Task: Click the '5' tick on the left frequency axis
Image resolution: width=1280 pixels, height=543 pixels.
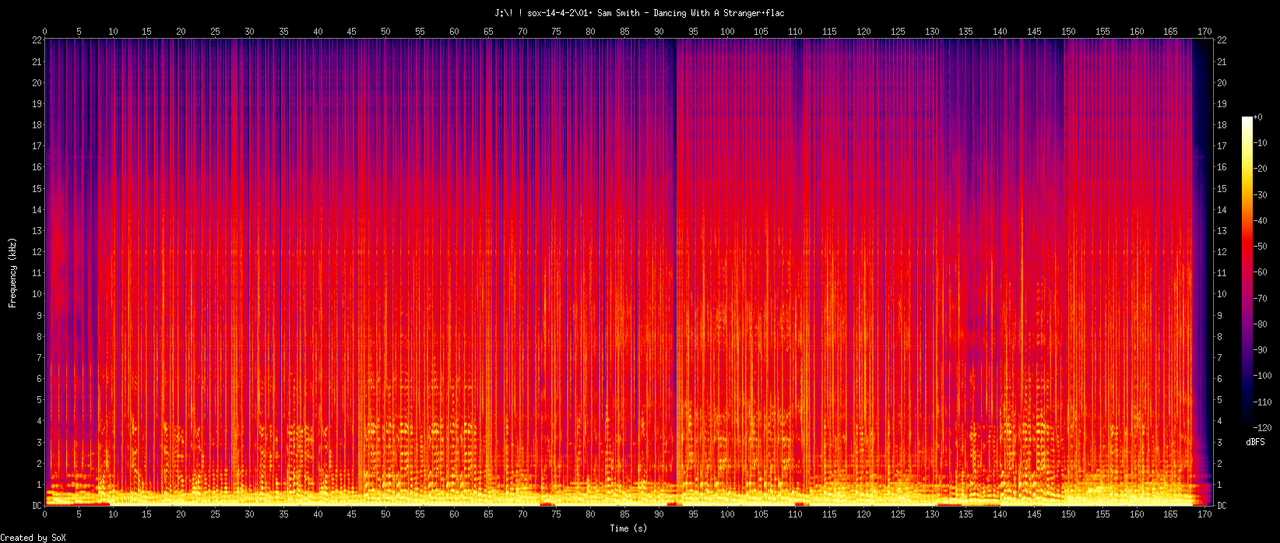Action: point(39,400)
